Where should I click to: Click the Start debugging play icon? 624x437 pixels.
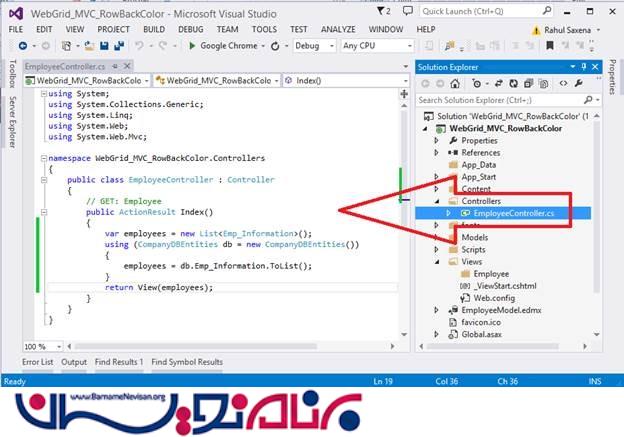pyautogui.click(x=193, y=46)
